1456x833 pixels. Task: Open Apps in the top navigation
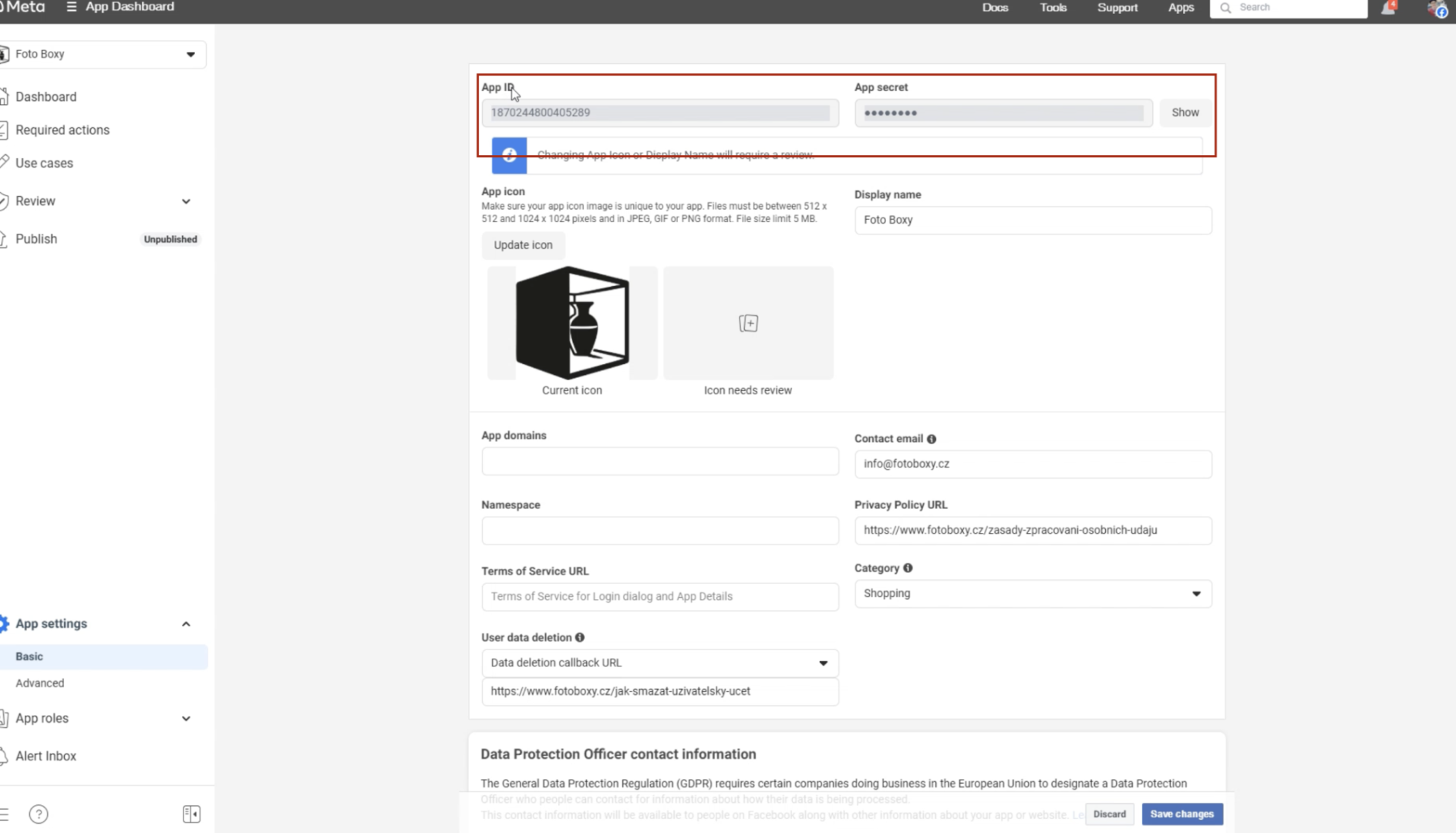(1181, 8)
